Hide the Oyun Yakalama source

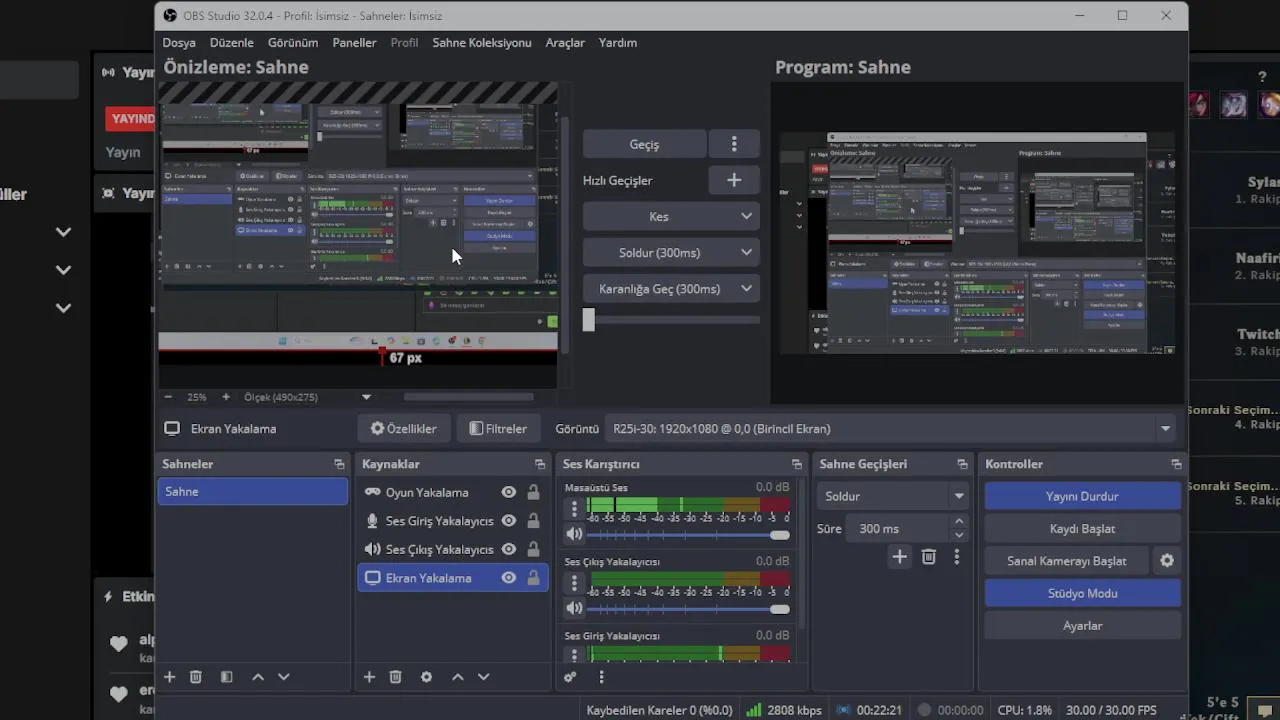pos(509,492)
